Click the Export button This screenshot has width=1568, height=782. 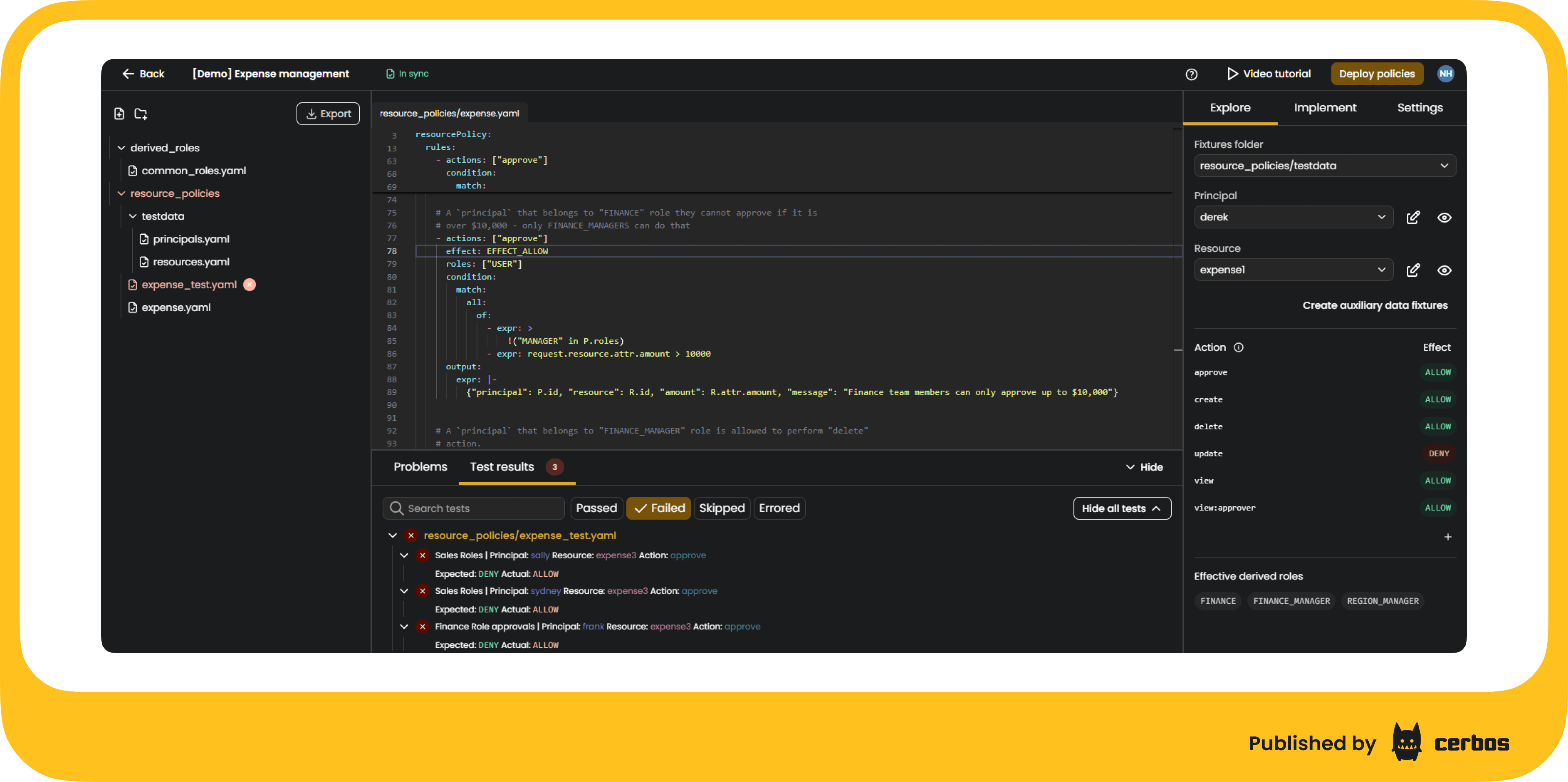tap(328, 114)
